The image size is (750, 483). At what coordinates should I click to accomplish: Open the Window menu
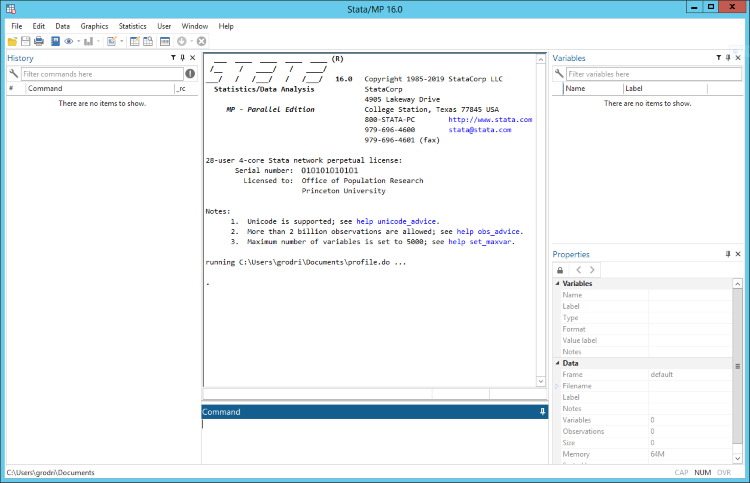pos(195,26)
